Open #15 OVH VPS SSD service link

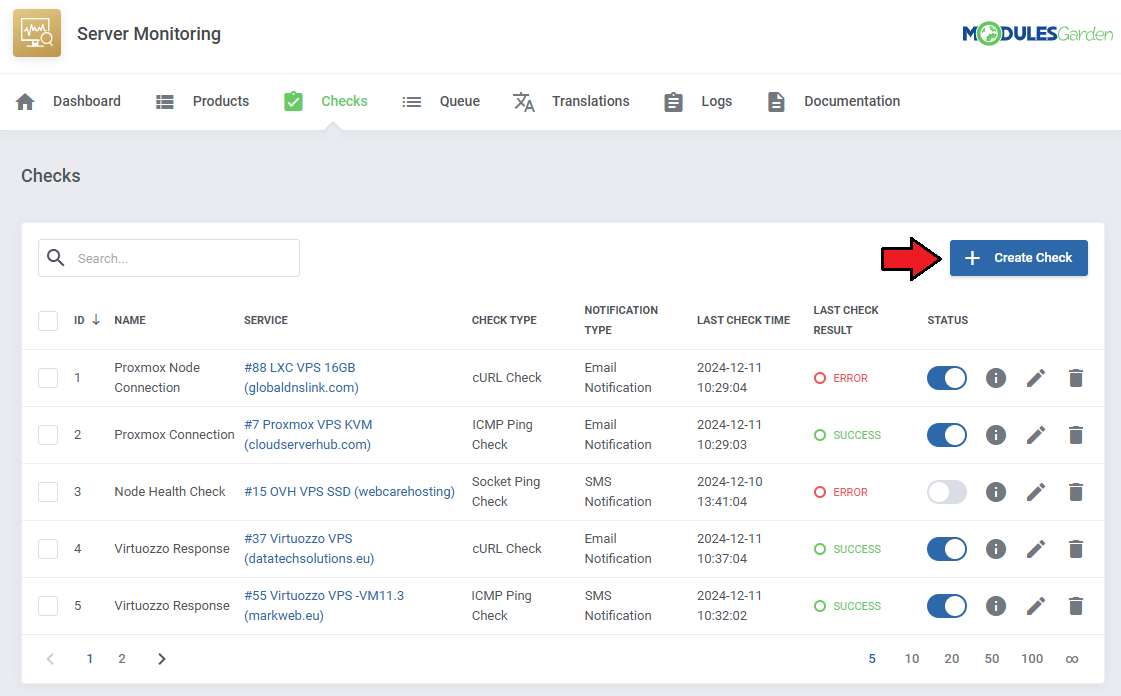pos(349,492)
